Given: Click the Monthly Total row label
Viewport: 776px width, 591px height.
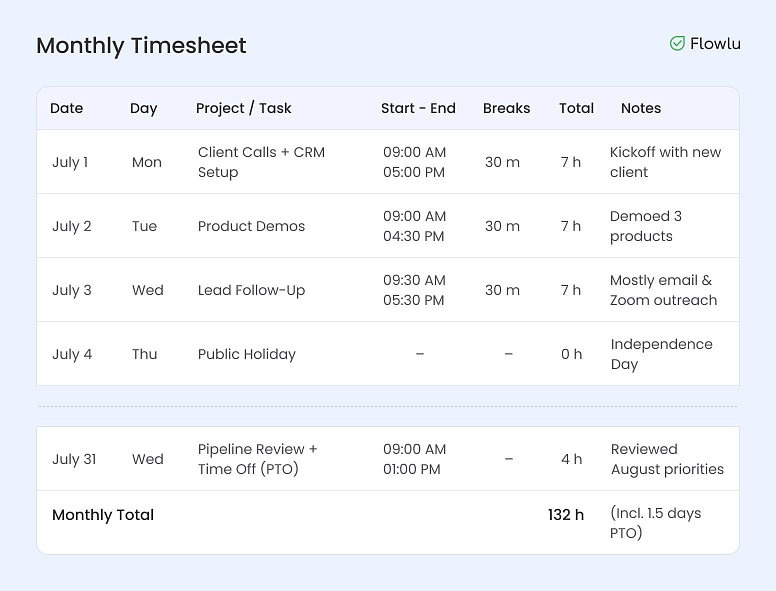Looking at the screenshot, I should pos(103,515).
